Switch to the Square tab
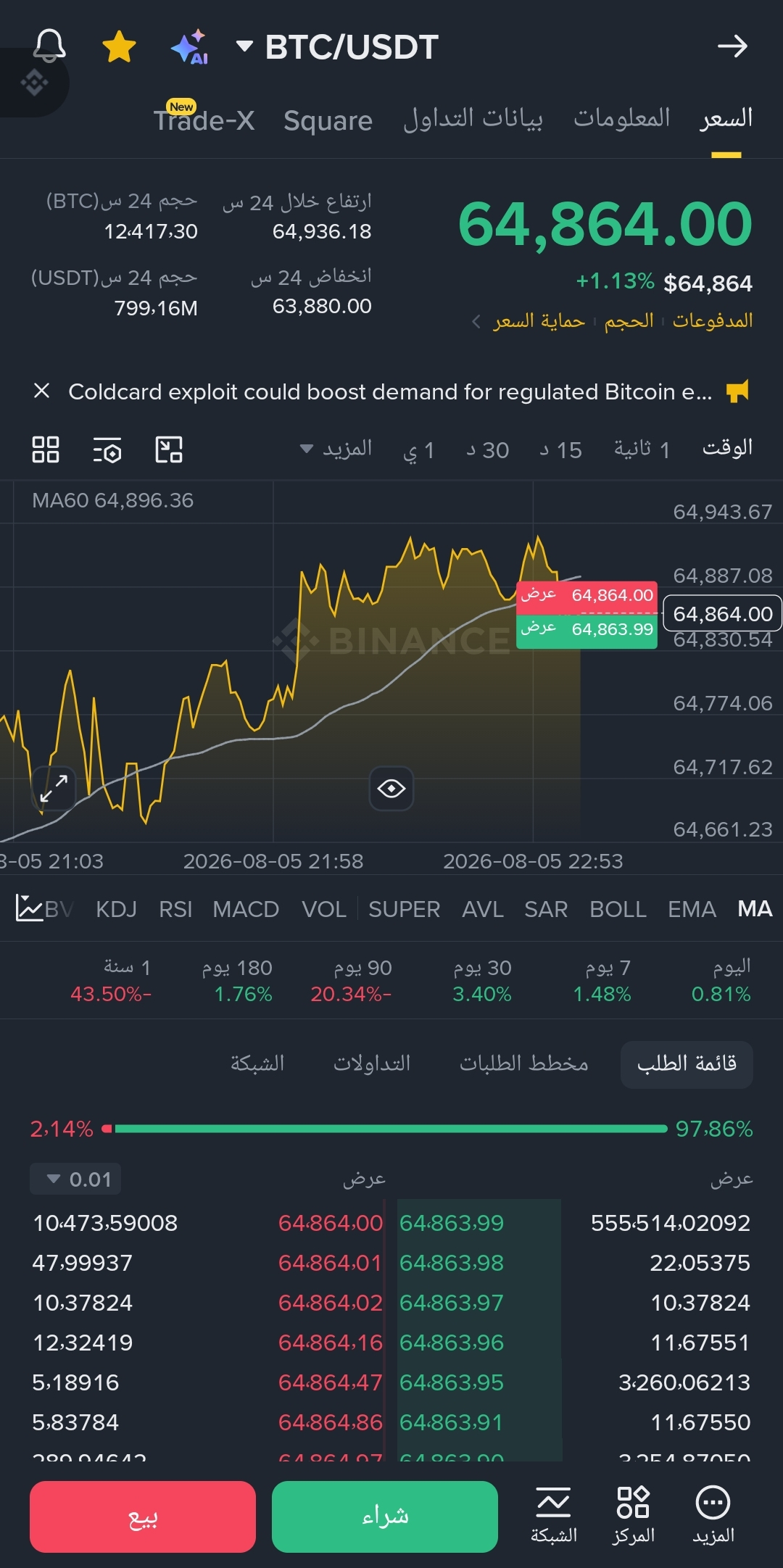783x1568 pixels. [x=328, y=120]
